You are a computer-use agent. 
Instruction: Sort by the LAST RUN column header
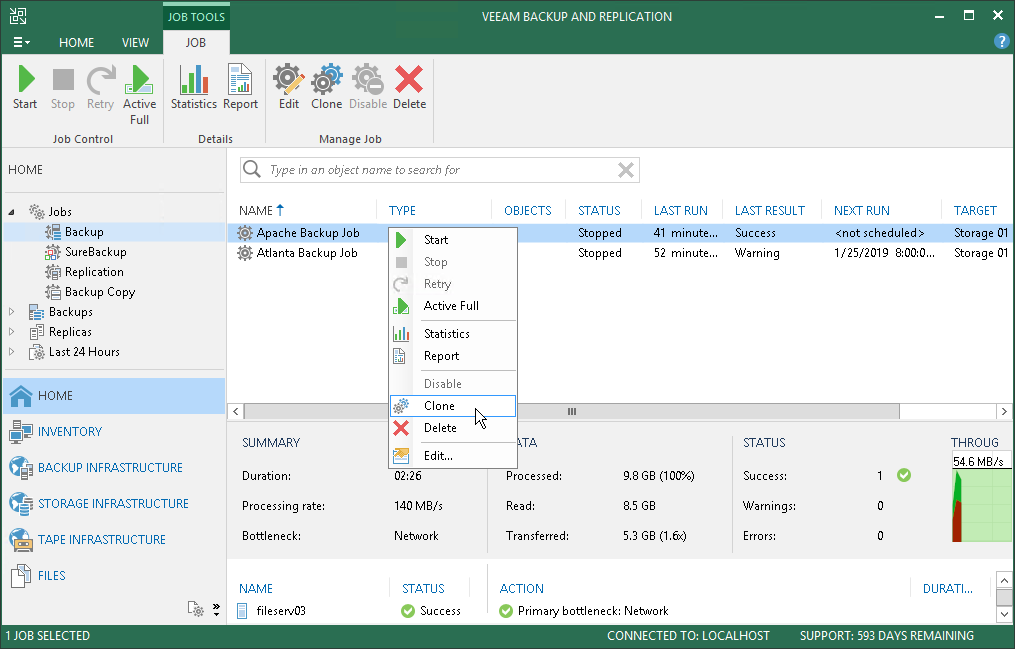click(x=680, y=210)
